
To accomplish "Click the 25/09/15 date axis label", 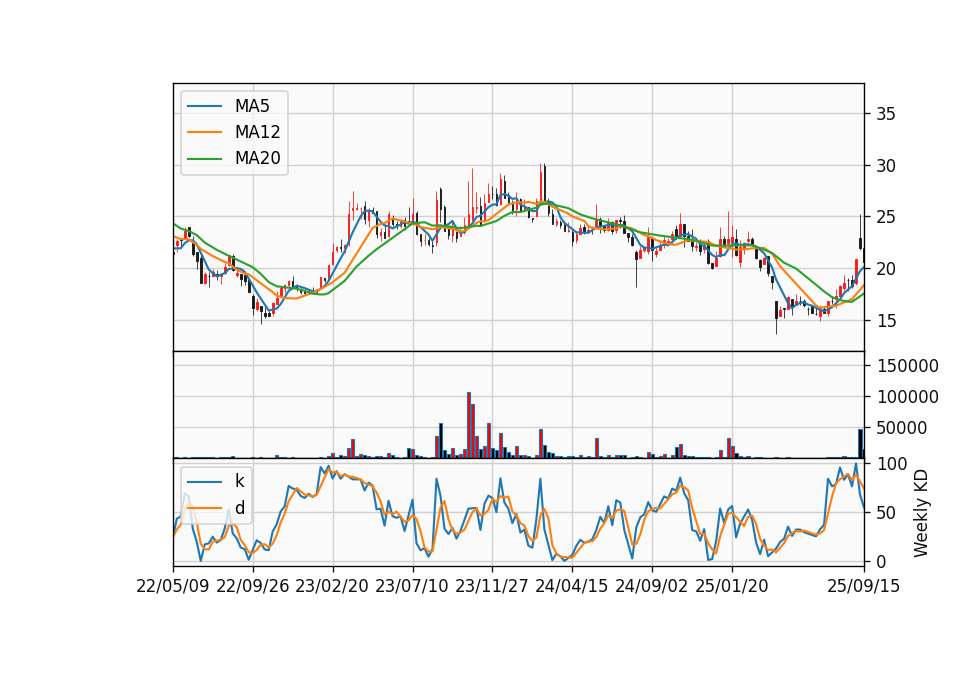I will (x=864, y=586).
